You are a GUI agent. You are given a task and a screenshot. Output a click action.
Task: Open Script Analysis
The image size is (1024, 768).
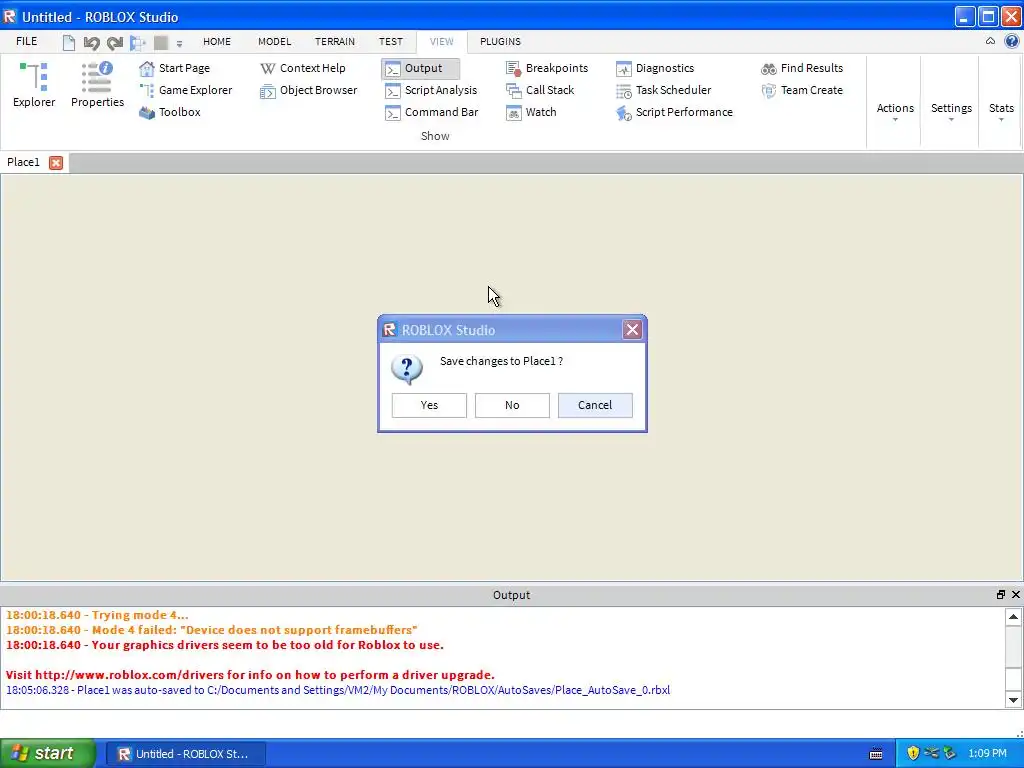(x=431, y=90)
